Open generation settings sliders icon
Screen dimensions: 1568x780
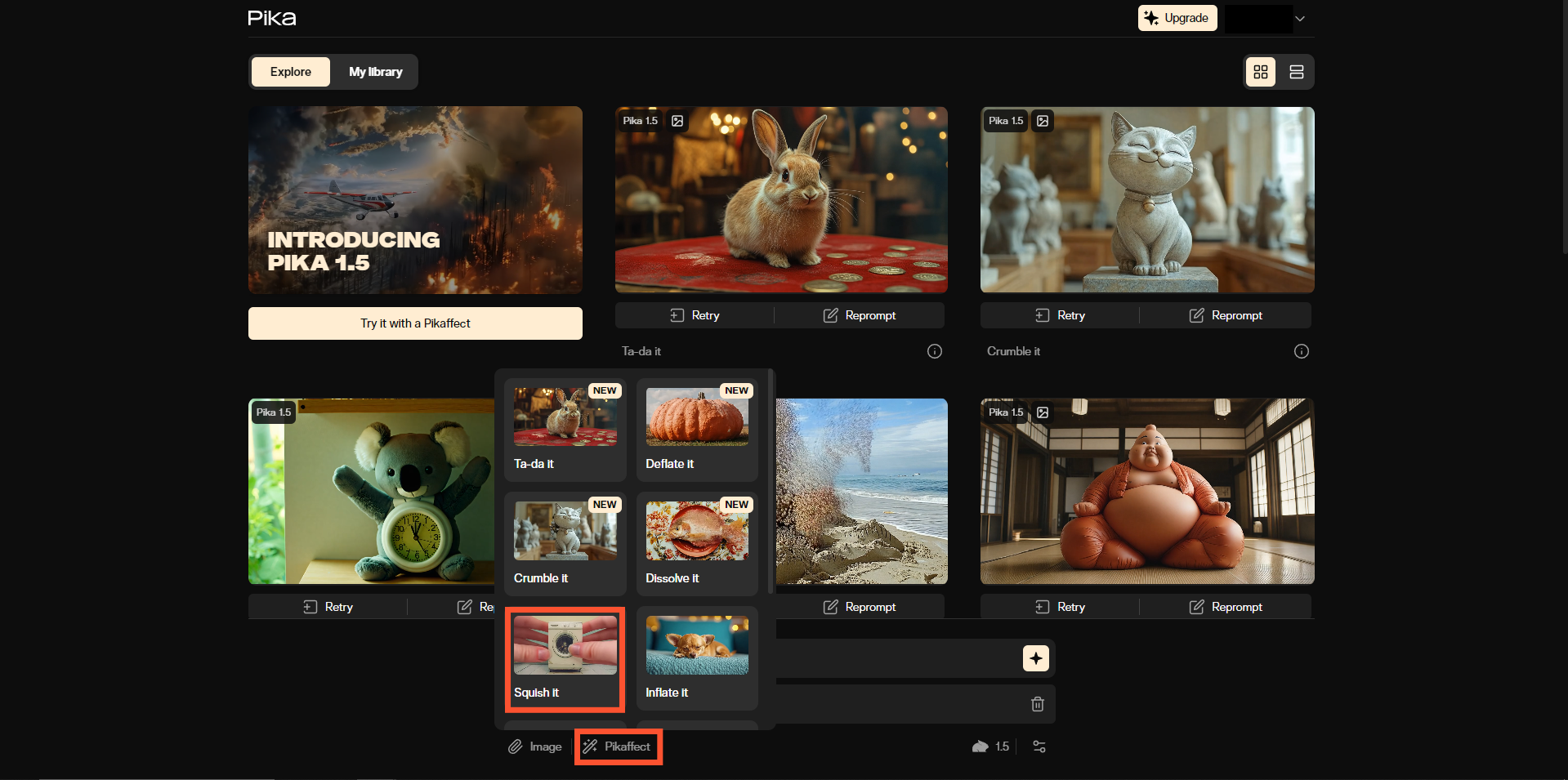tap(1039, 747)
